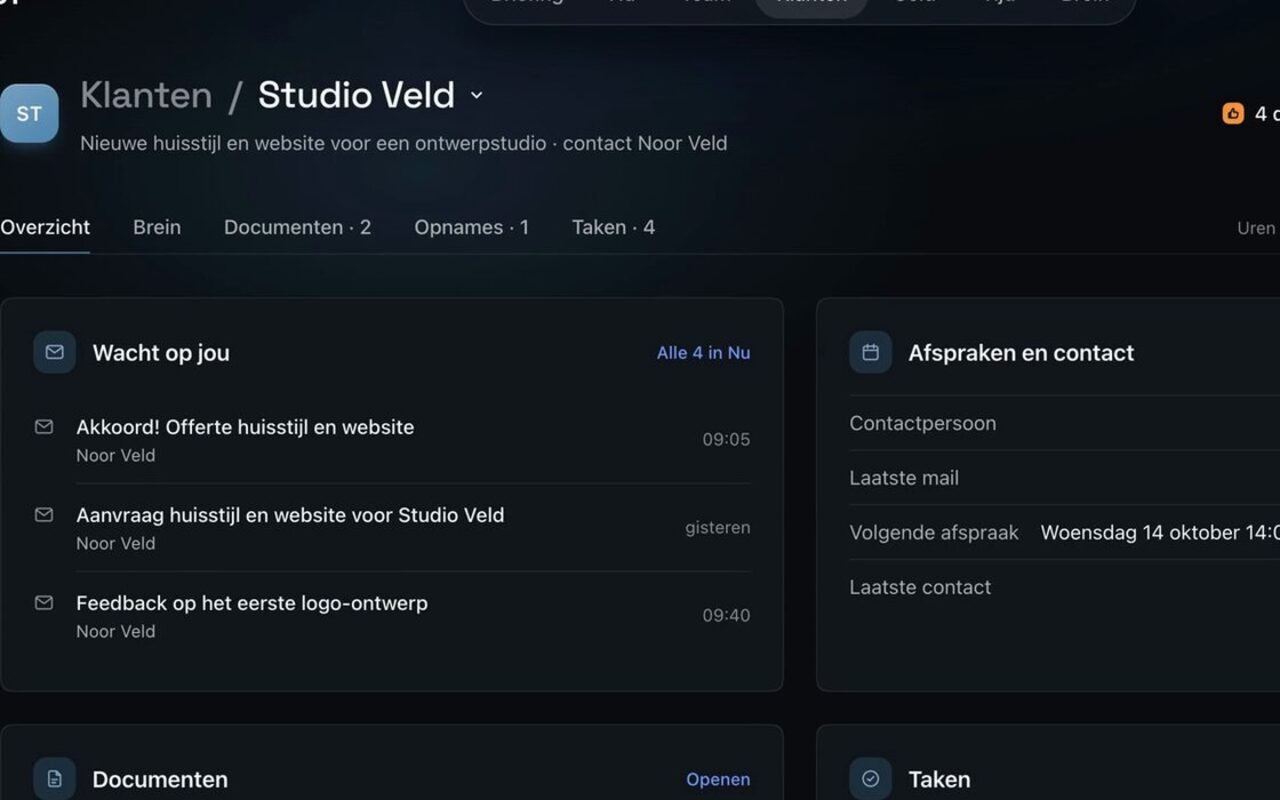Click mail icon beside Akkoord! Offerte message
Image resolution: width=1280 pixels, height=800 pixels.
(44, 427)
